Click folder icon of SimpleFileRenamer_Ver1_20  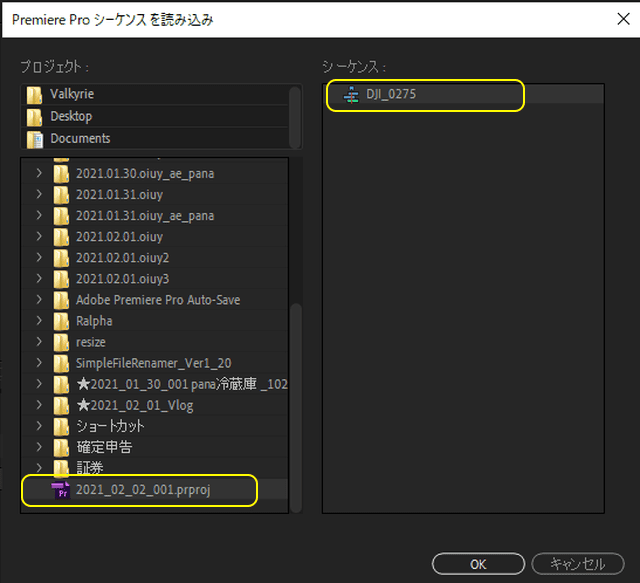point(61,363)
